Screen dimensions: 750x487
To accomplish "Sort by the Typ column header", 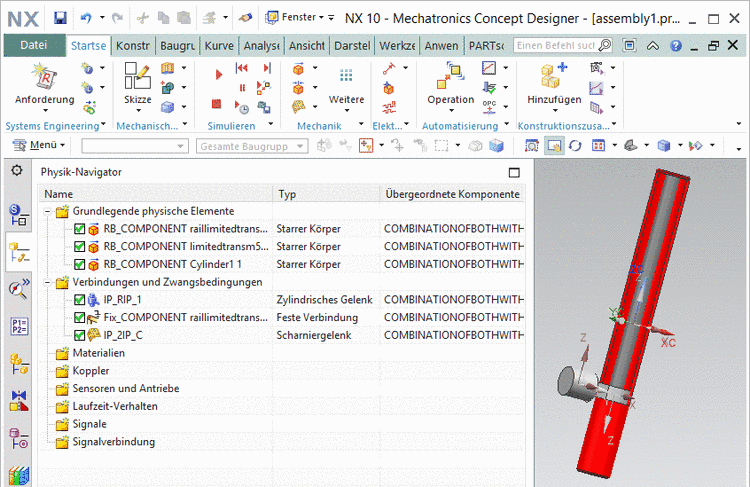I will click(x=326, y=194).
